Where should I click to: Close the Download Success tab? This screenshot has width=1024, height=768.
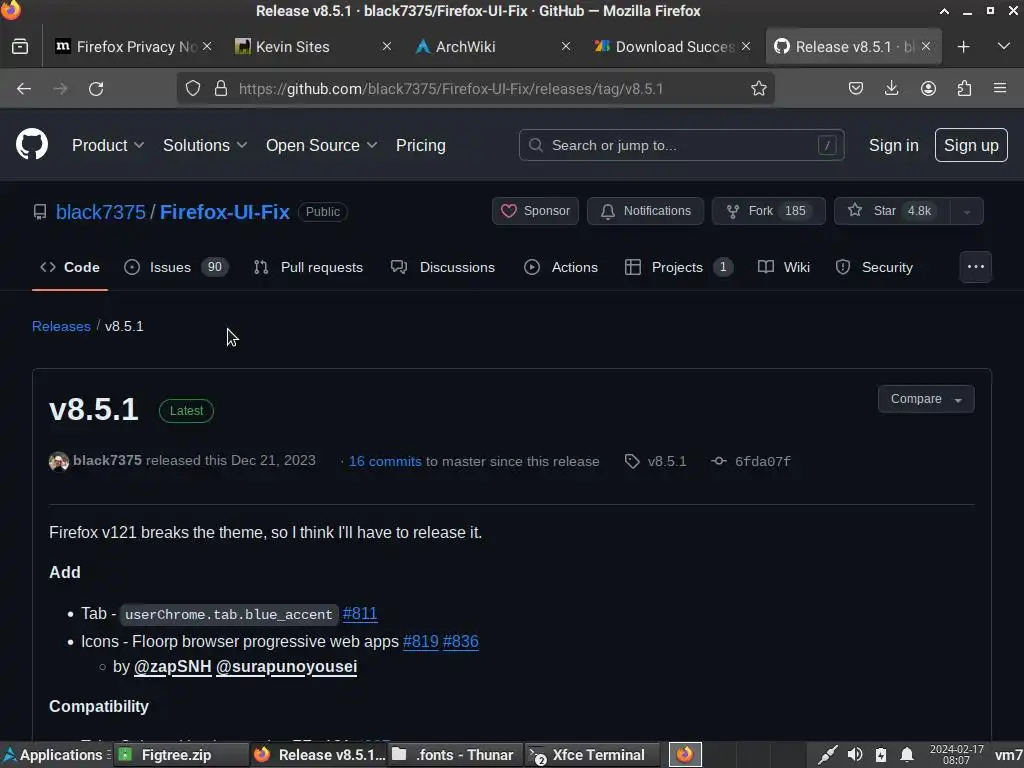point(746,46)
